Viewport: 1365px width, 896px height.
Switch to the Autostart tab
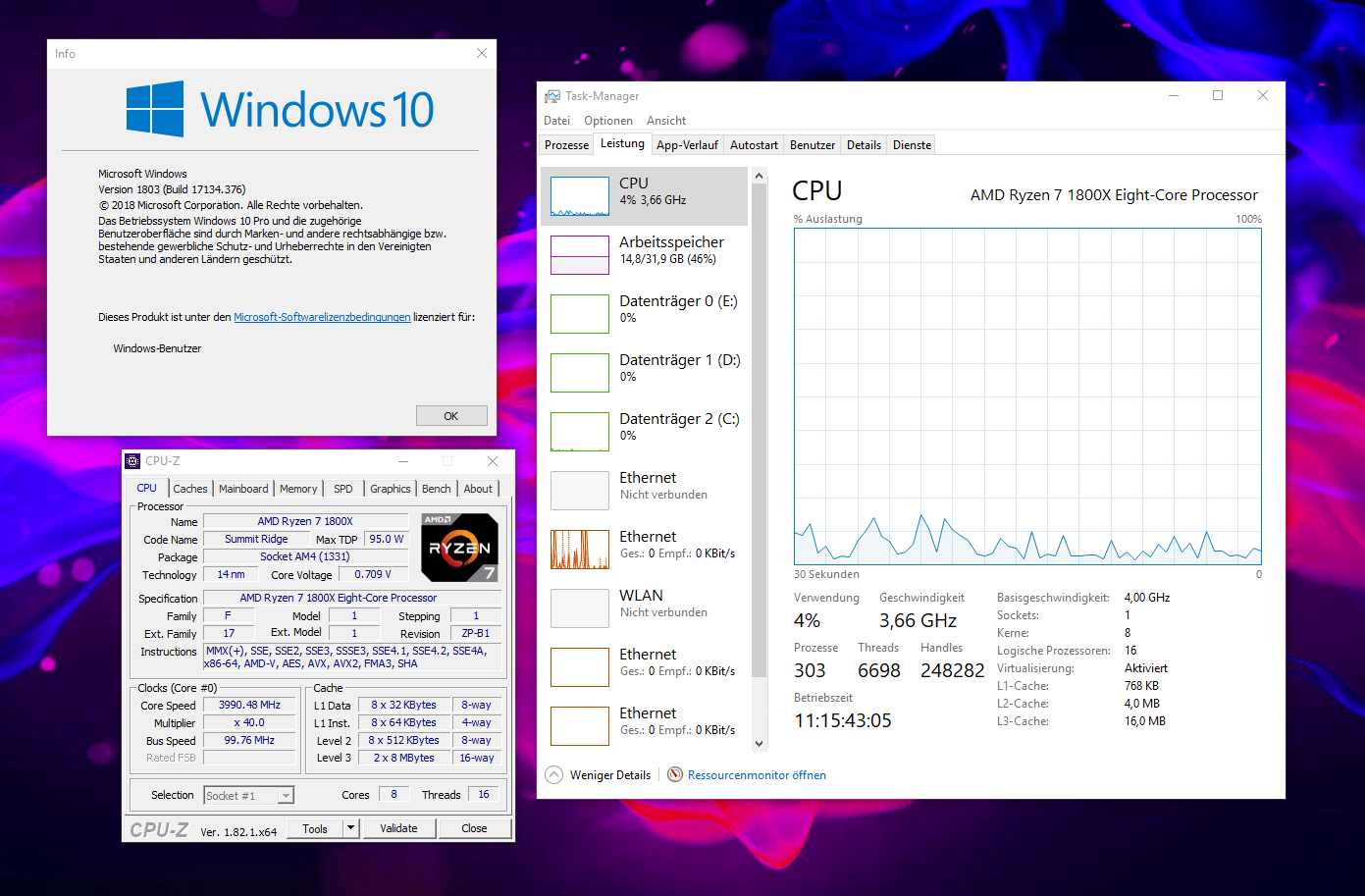754,145
